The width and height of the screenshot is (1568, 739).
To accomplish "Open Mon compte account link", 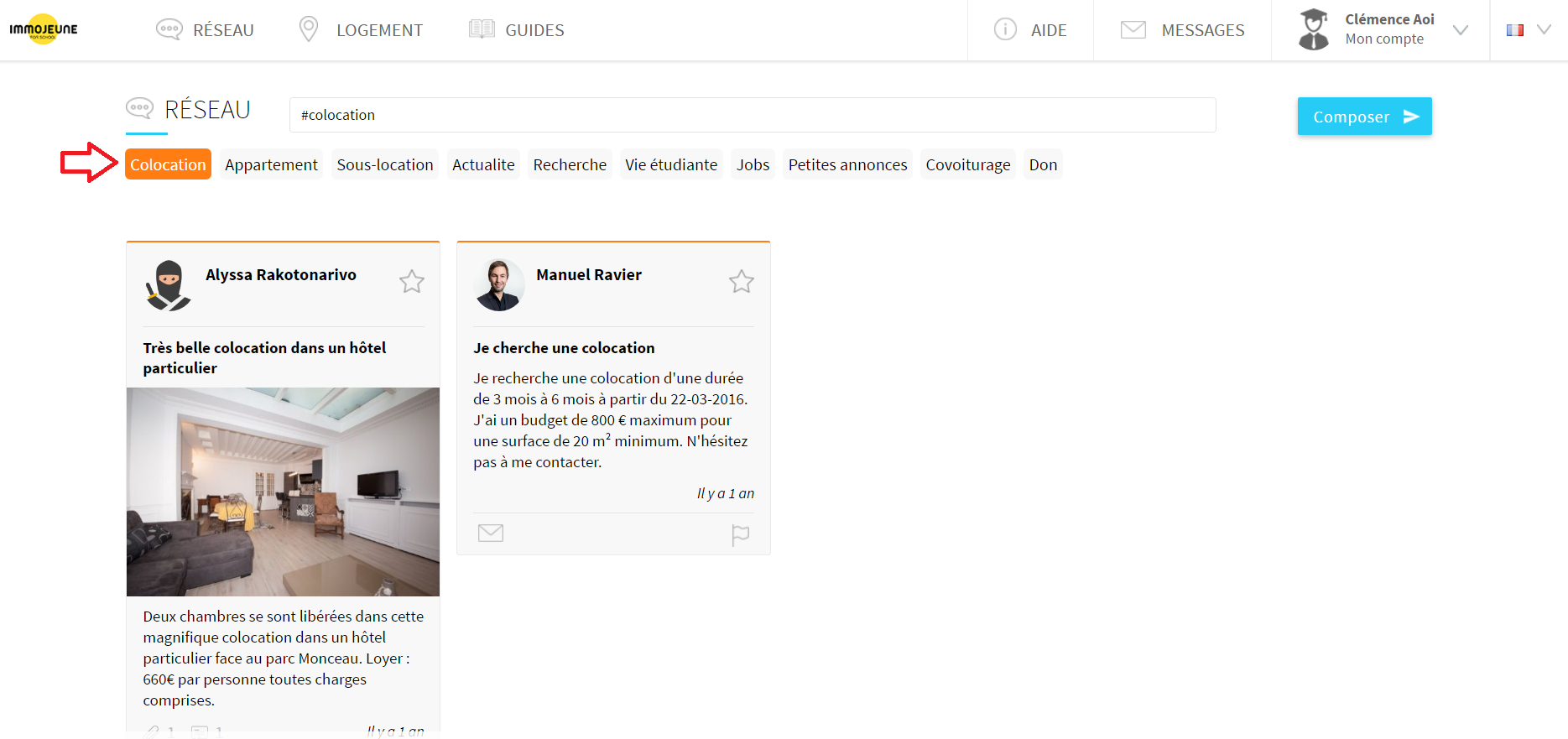I will [x=1384, y=39].
